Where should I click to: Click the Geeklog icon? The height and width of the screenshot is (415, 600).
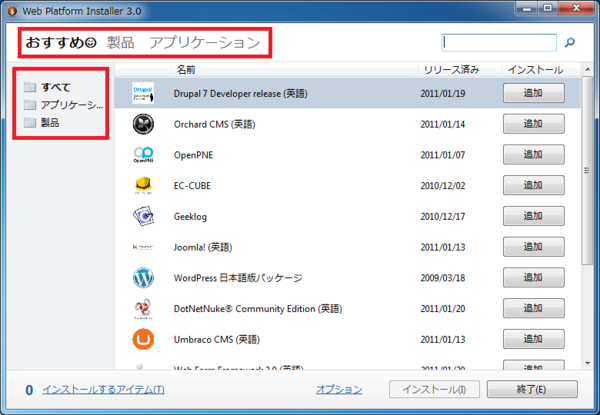tap(143, 216)
